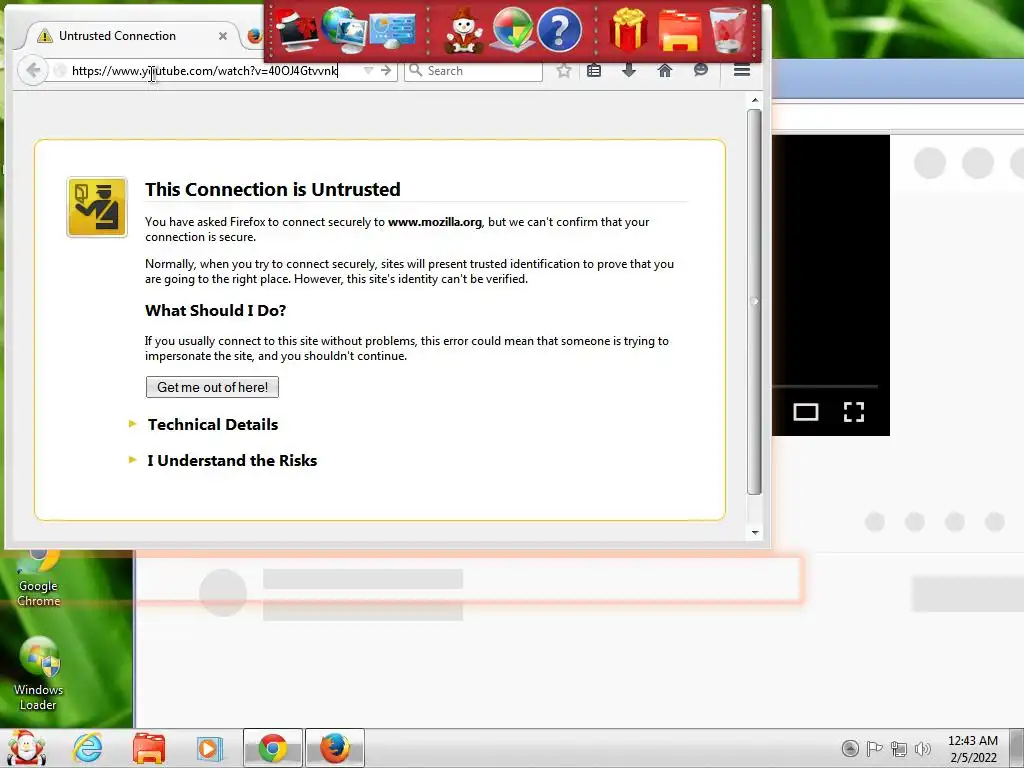The image size is (1024, 768).
Task: Click the theater mode icon in video player
Action: click(806, 412)
